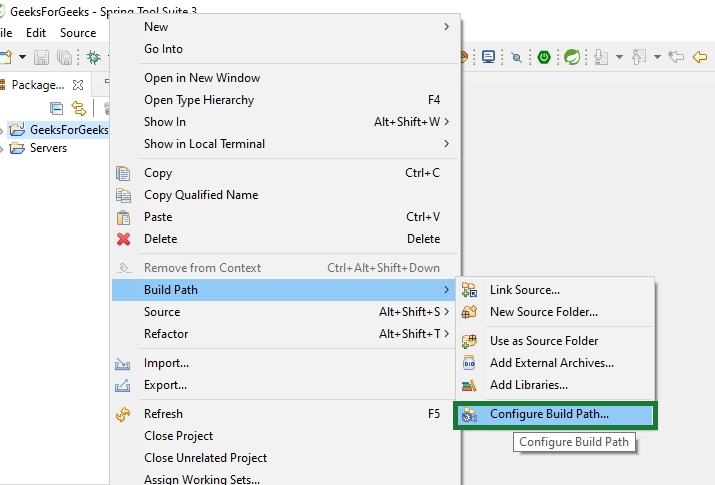Click the New file toolbar icon
Image resolution: width=715 pixels, height=485 pixels.
click(x=5, y=57)
